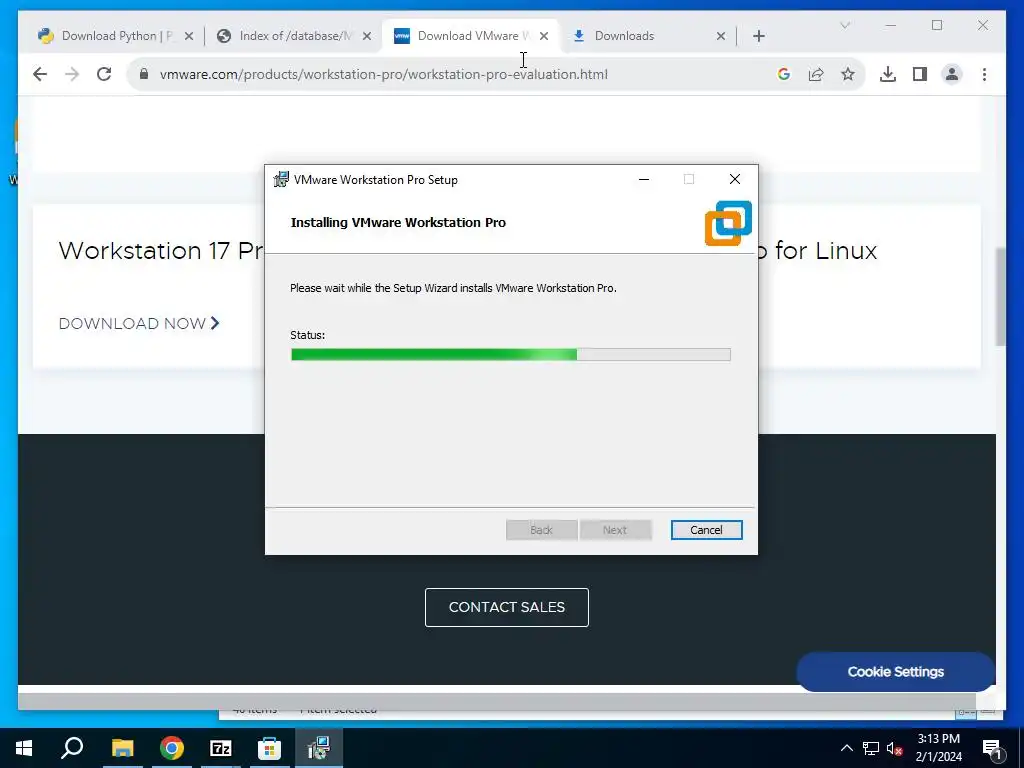1024x768 pixels.
Task: Open Chrome downloads tray icon
Action: pos(888,74)
